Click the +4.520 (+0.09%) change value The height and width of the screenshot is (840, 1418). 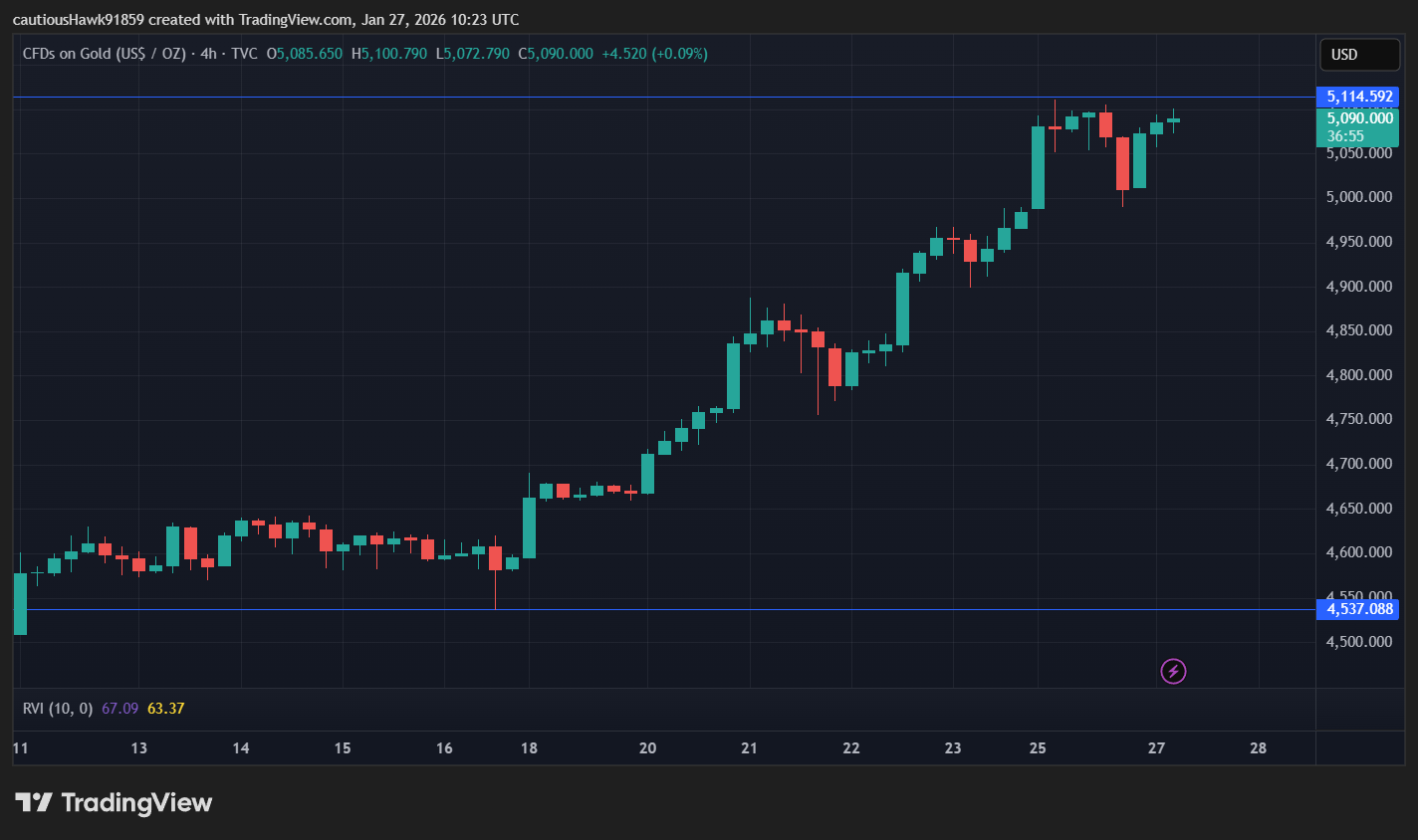pyautogui.click(x=654, y=54)
